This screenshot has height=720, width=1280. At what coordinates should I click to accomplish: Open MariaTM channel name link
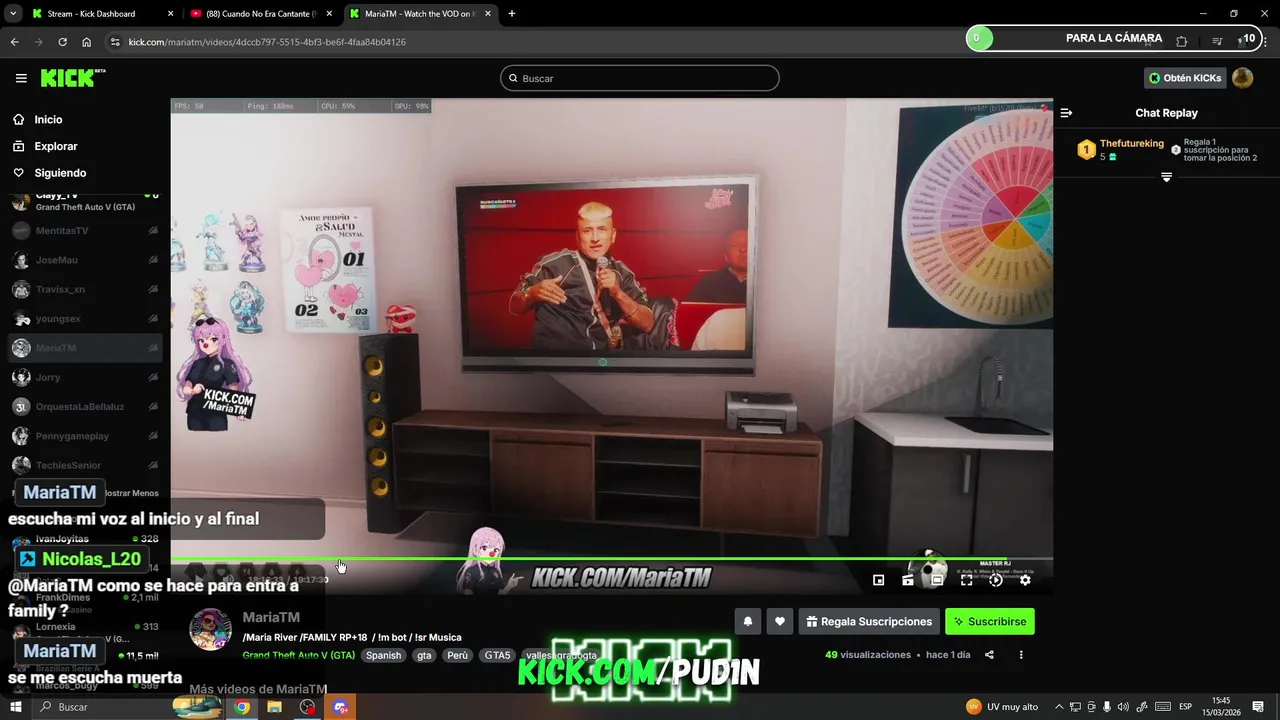(271, 617)
